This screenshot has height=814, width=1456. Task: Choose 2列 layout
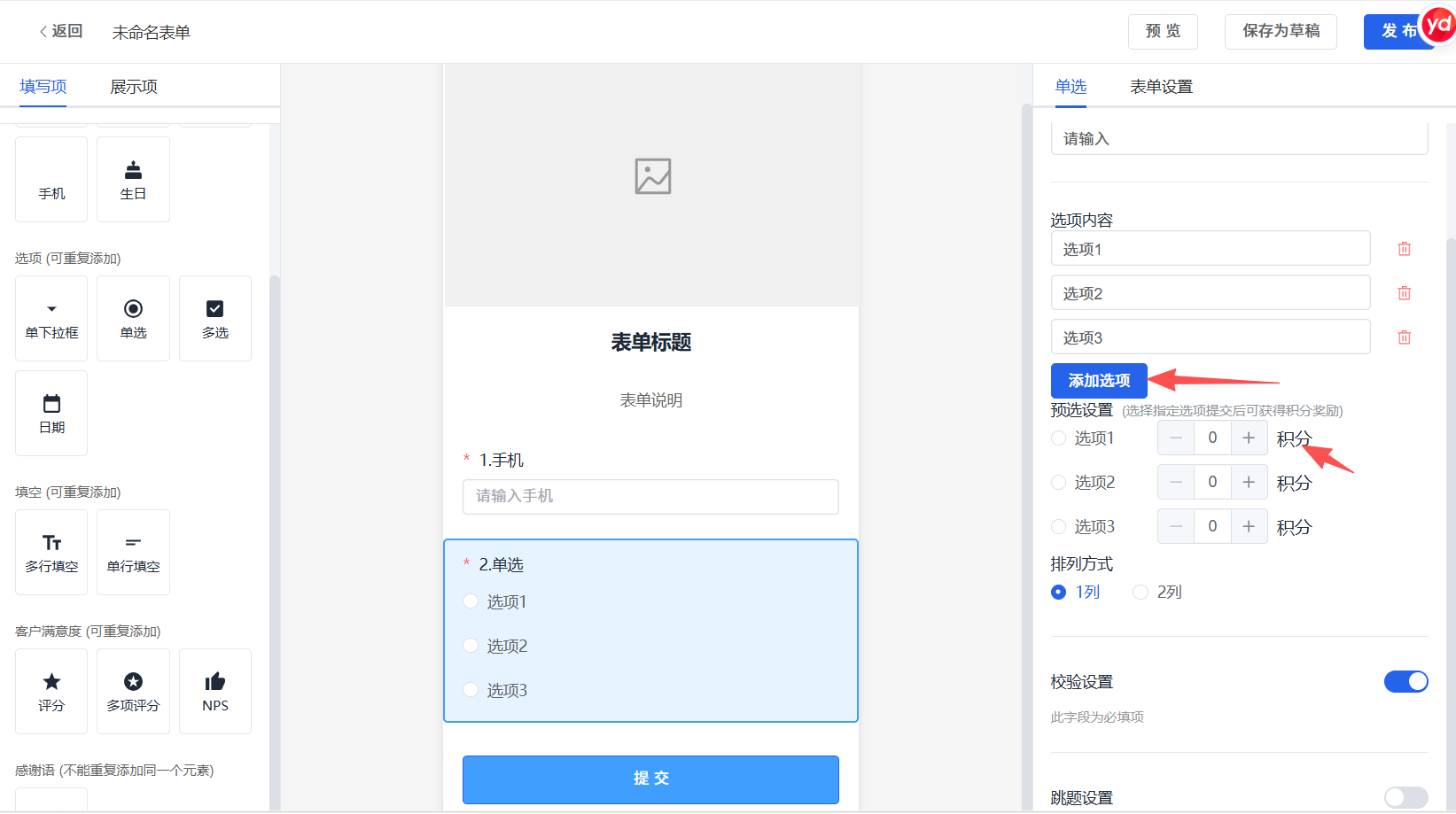[1141, 592]
